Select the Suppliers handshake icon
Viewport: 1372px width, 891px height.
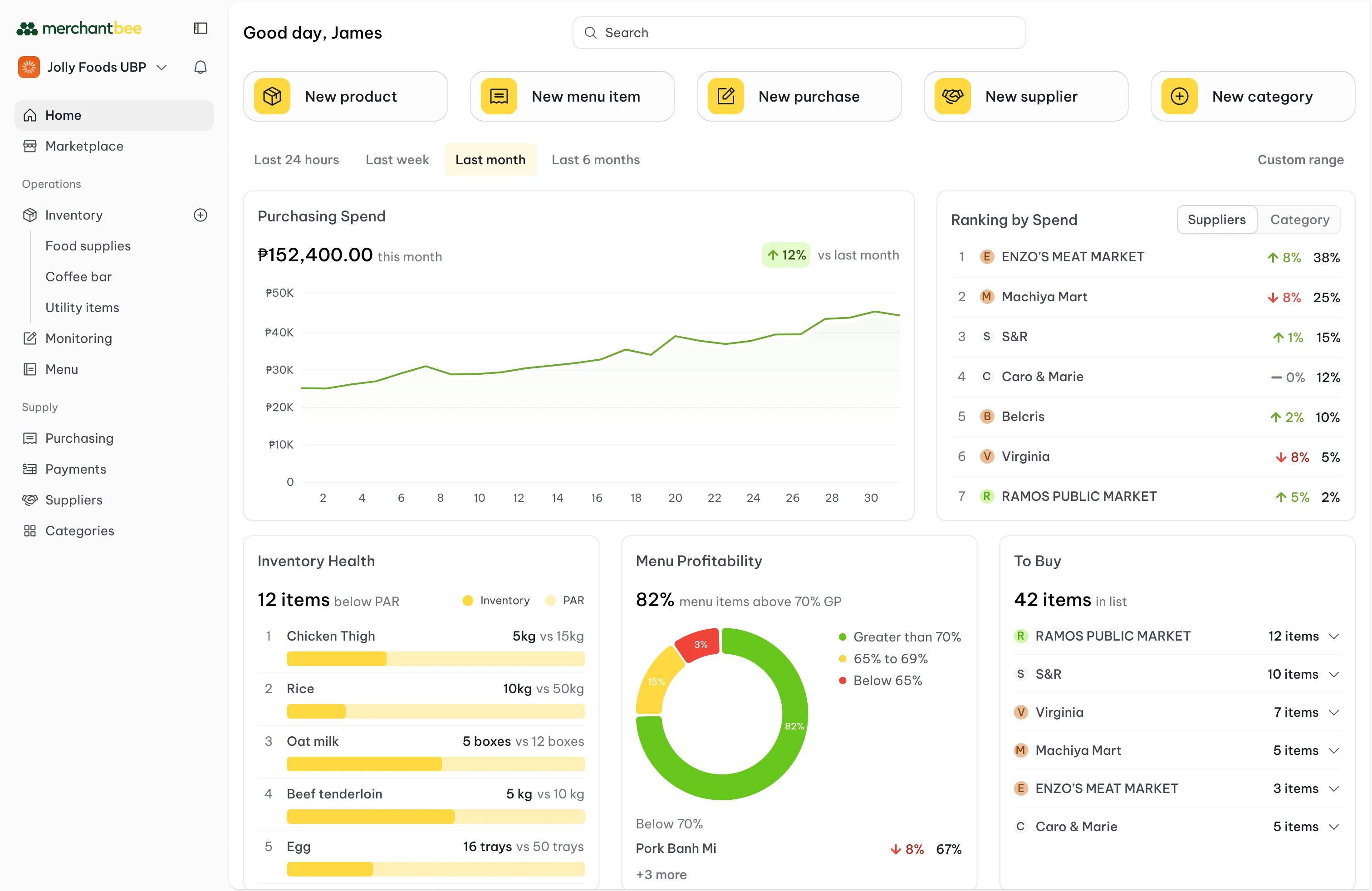pyautogui.click(x=30, y=499)
